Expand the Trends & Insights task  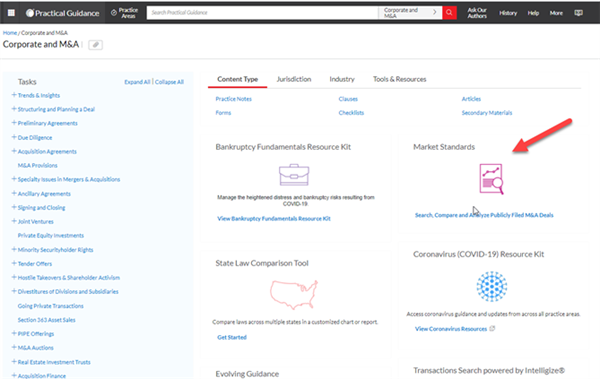pos(14,95)
